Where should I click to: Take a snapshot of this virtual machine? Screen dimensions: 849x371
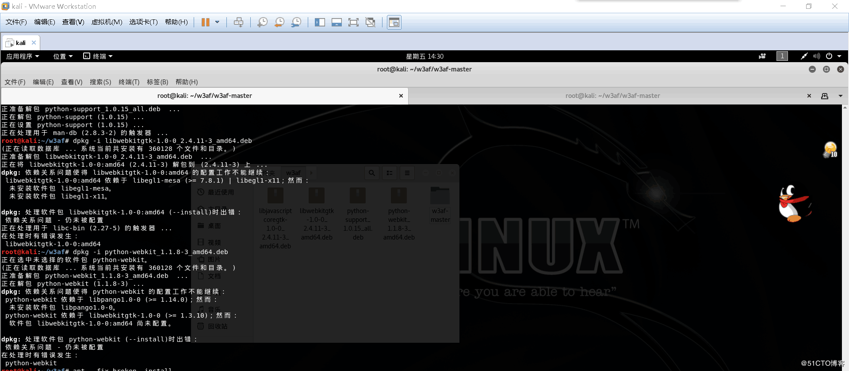pos(262,22)
